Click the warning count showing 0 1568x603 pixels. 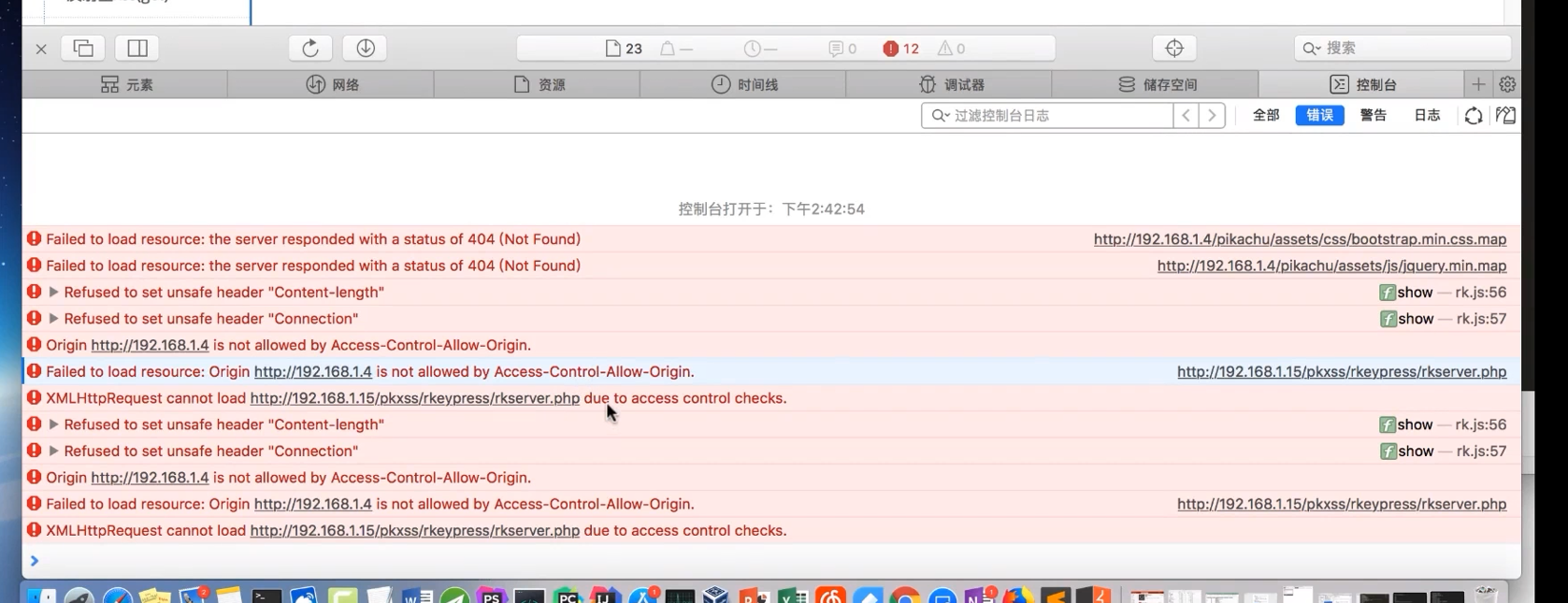(952, 49)
